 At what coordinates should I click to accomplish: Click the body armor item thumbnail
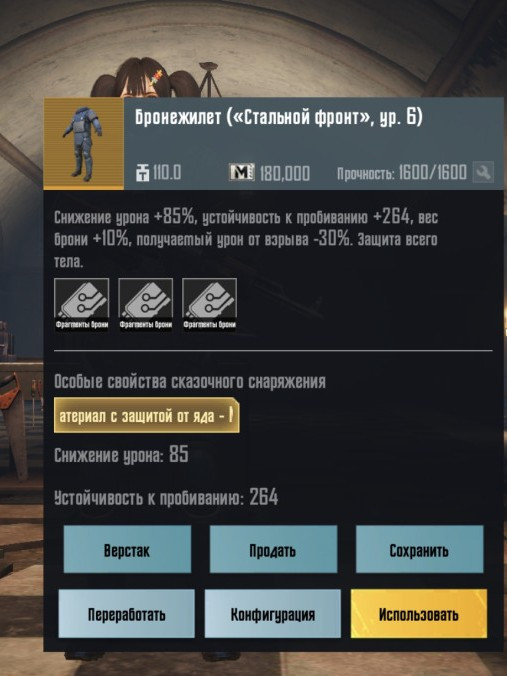[x=83, y=144]
